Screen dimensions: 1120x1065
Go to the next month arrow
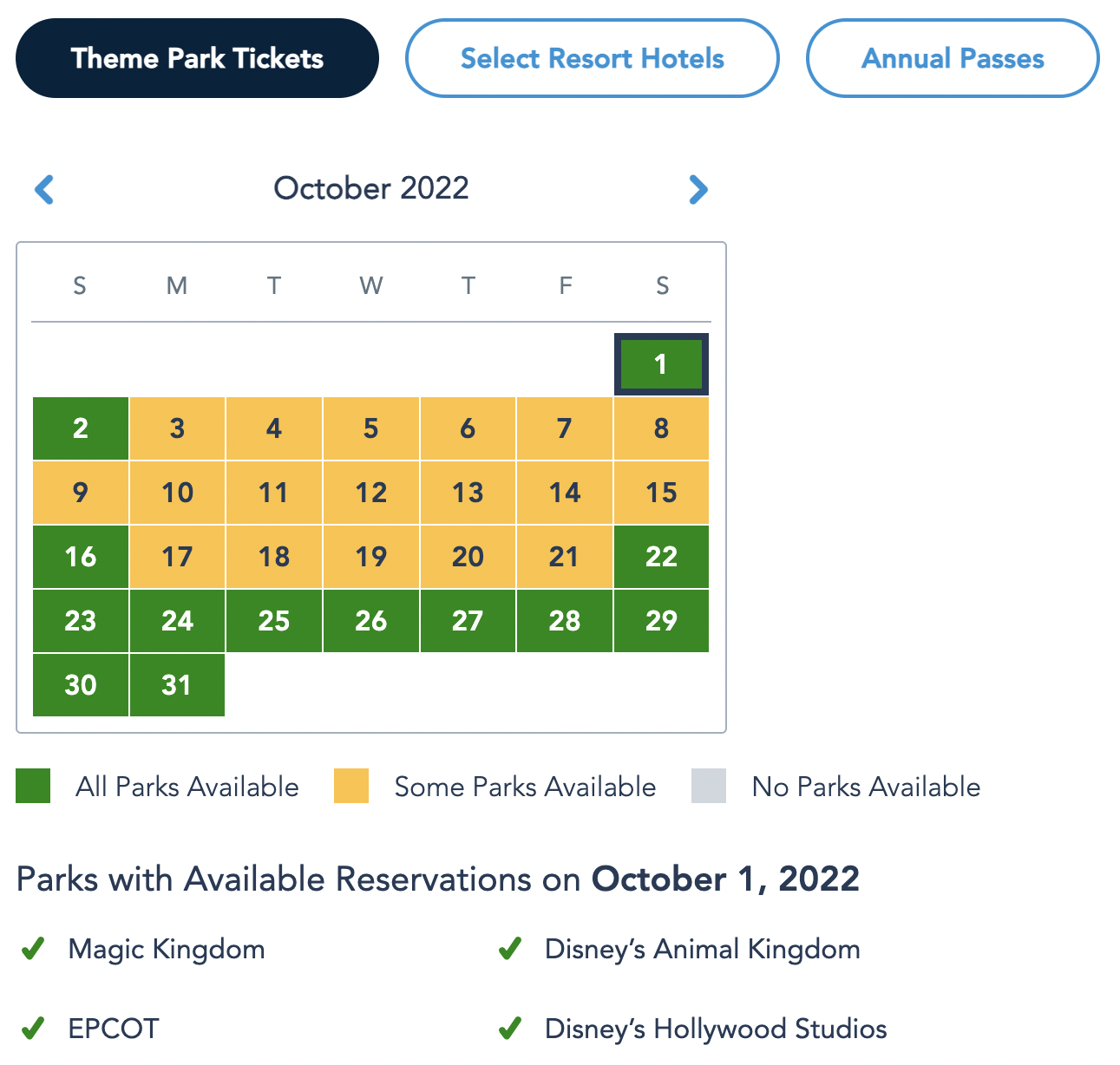click(x=698, y=189)
